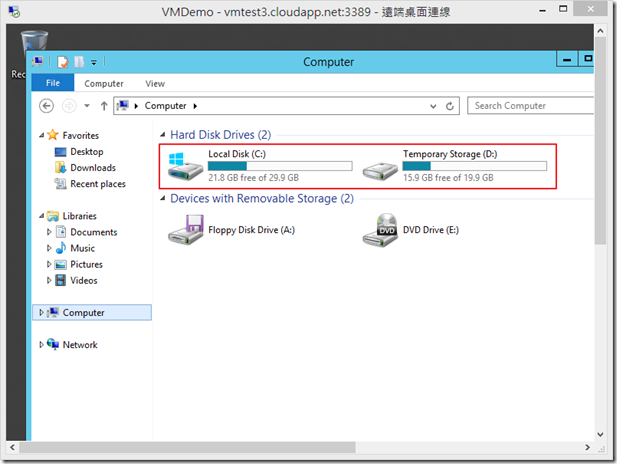Open Recent places under Favorites
Screen dimensions: 617x464
tap(98, 184)
